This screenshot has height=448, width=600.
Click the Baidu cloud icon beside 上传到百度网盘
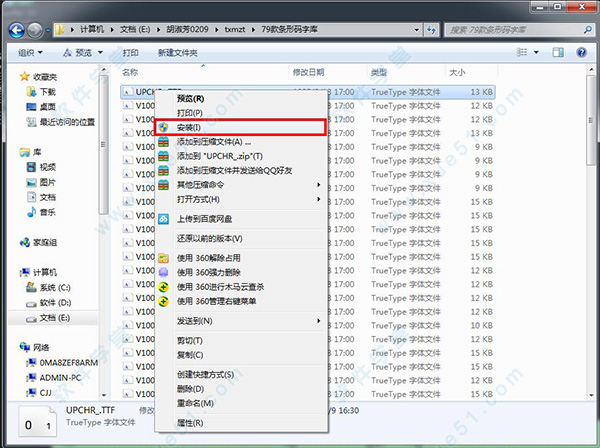[163, 219]
